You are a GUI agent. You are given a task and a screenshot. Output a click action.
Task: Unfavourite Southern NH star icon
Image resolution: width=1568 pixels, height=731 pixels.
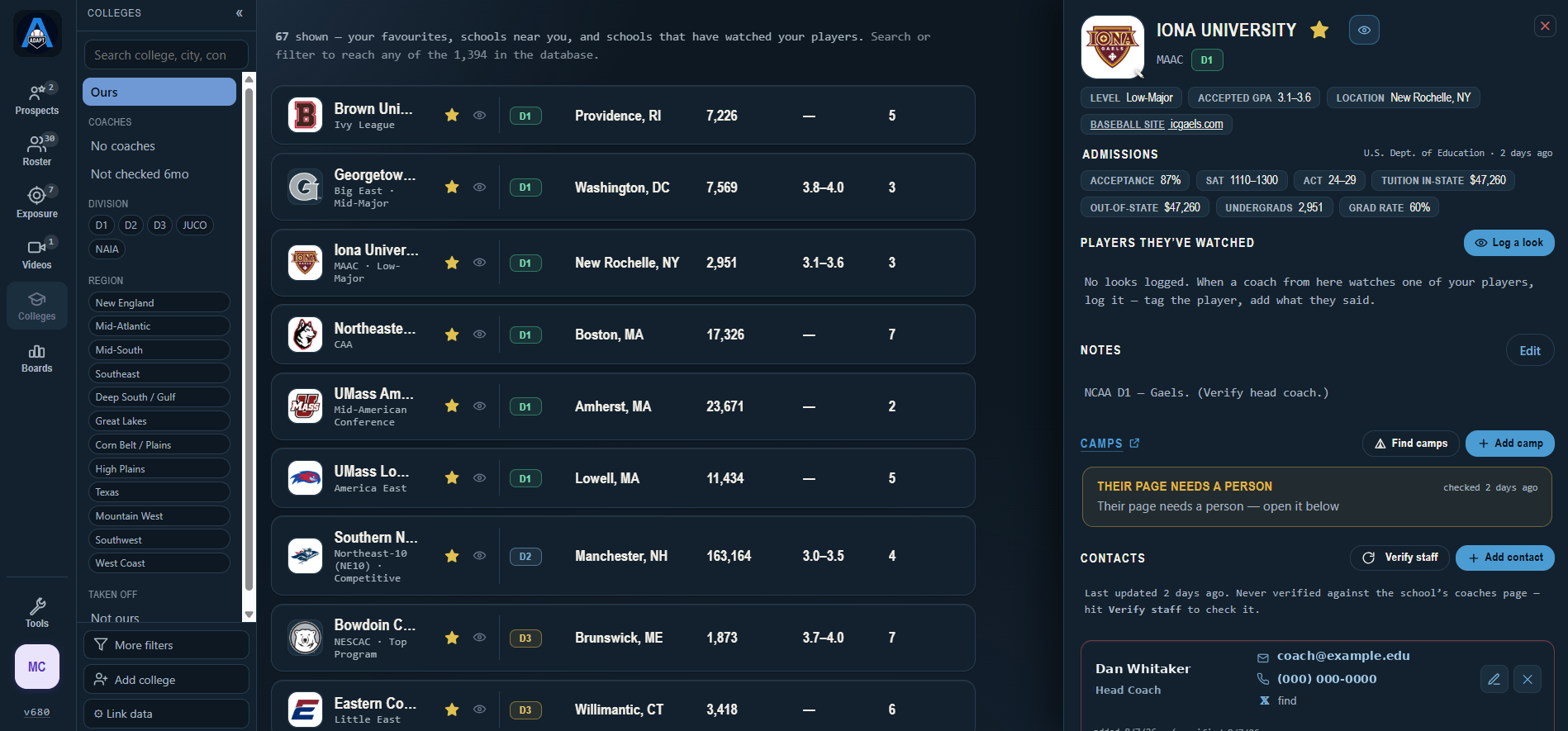[x=452, y=557]
